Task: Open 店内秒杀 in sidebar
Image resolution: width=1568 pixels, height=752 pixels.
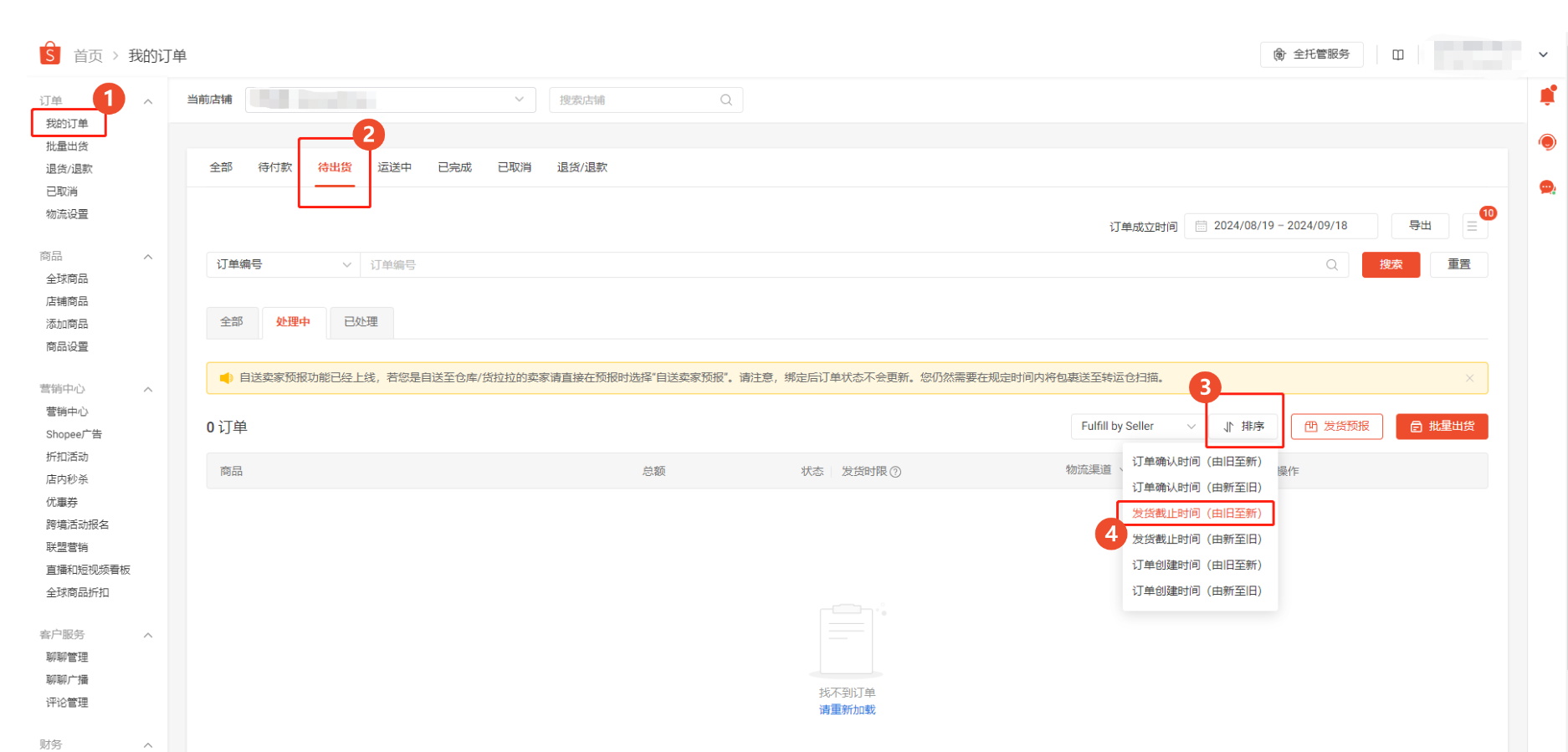Action: 67,479
